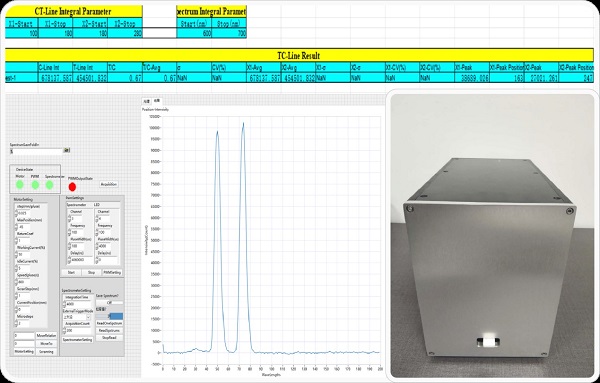Click the AcquisitionCount stepper arrows

tap(64, 331)
